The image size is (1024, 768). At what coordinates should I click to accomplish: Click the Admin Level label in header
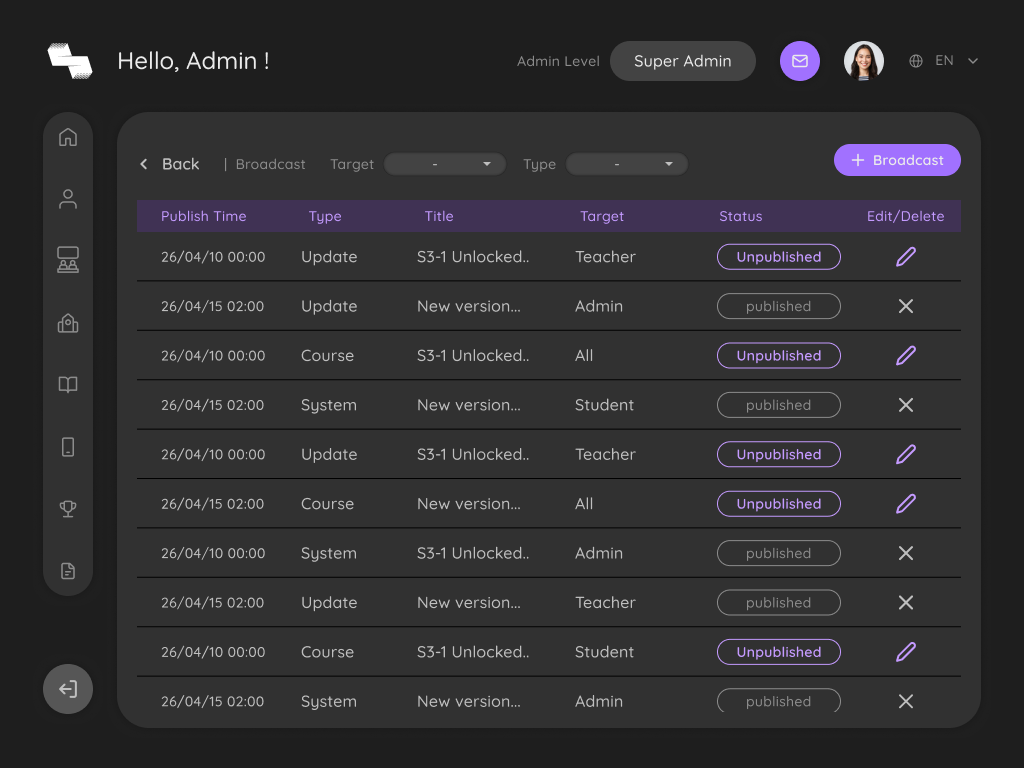(x=558, y=61)
